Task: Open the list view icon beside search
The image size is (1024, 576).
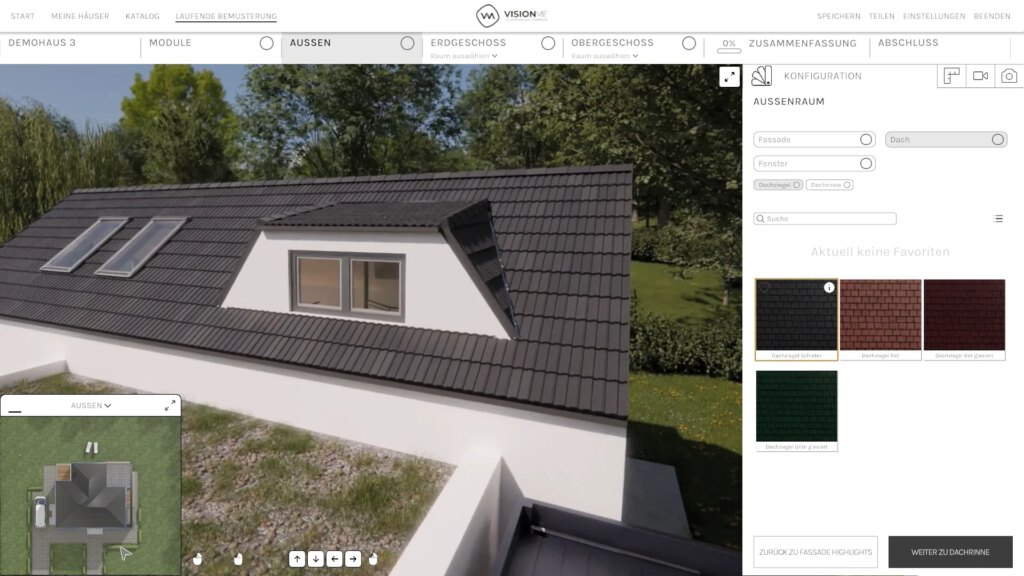Action: coord(997,219)
